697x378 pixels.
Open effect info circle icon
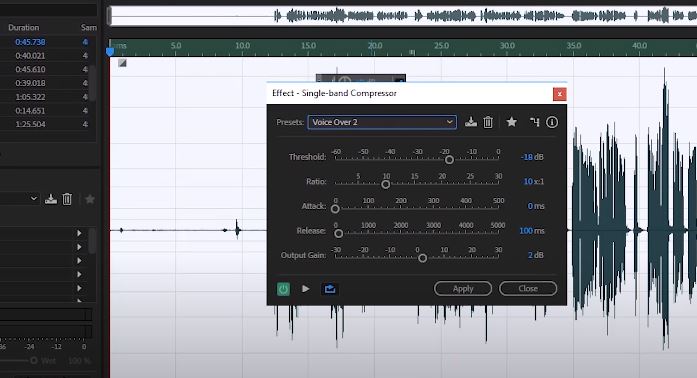pos(552,122)
